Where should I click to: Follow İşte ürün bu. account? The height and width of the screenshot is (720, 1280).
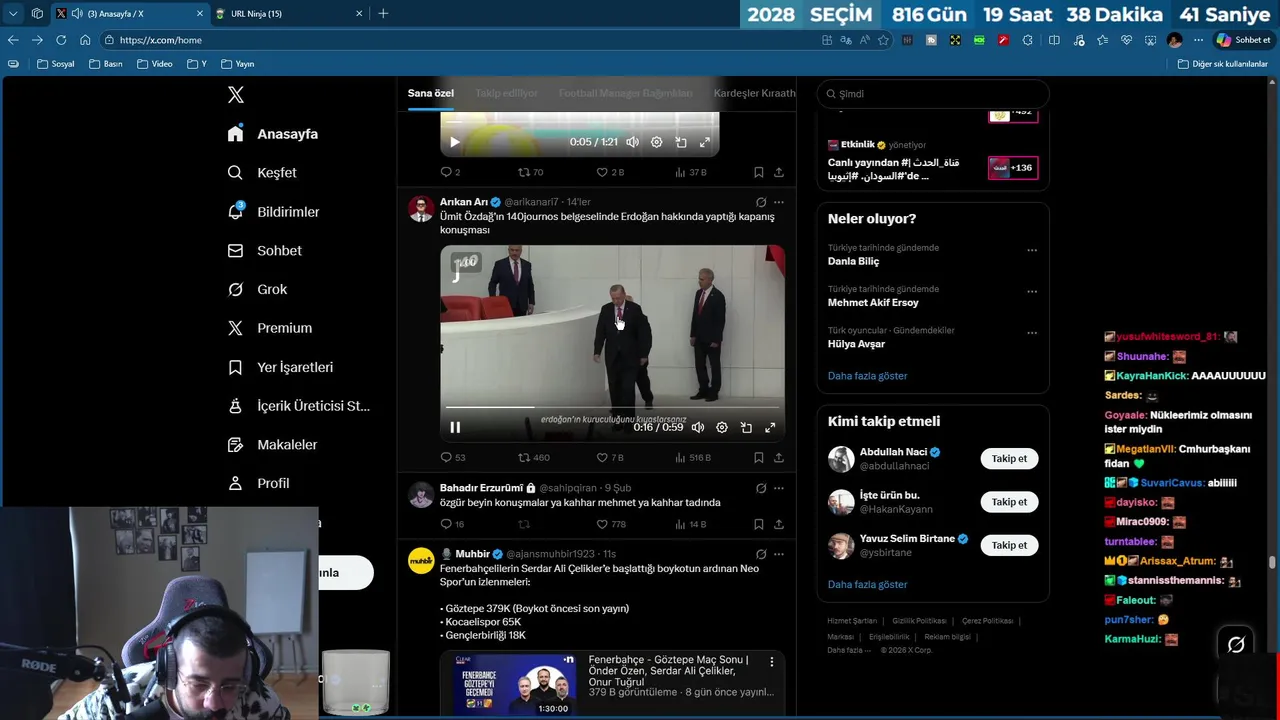click(1009, 502)
